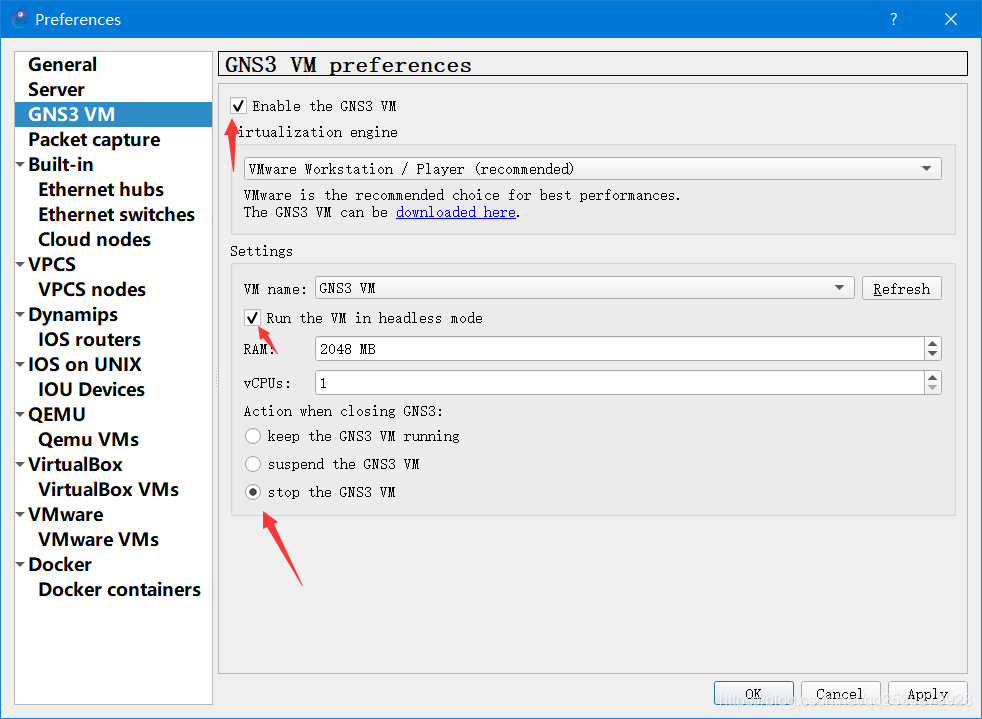Select keep the GNS3 VM running
982x719 pixels.
click(253, 435)
